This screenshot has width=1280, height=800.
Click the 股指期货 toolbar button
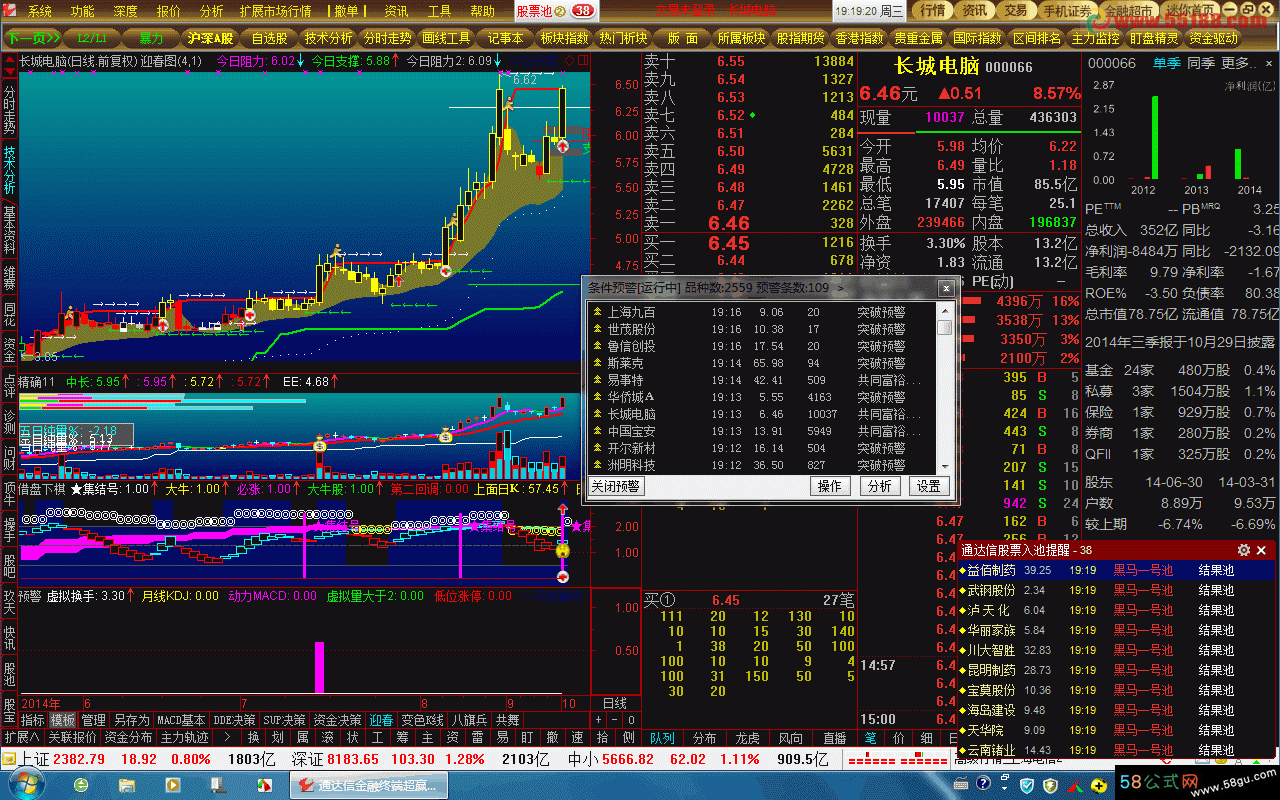click(x=801, y=38)
